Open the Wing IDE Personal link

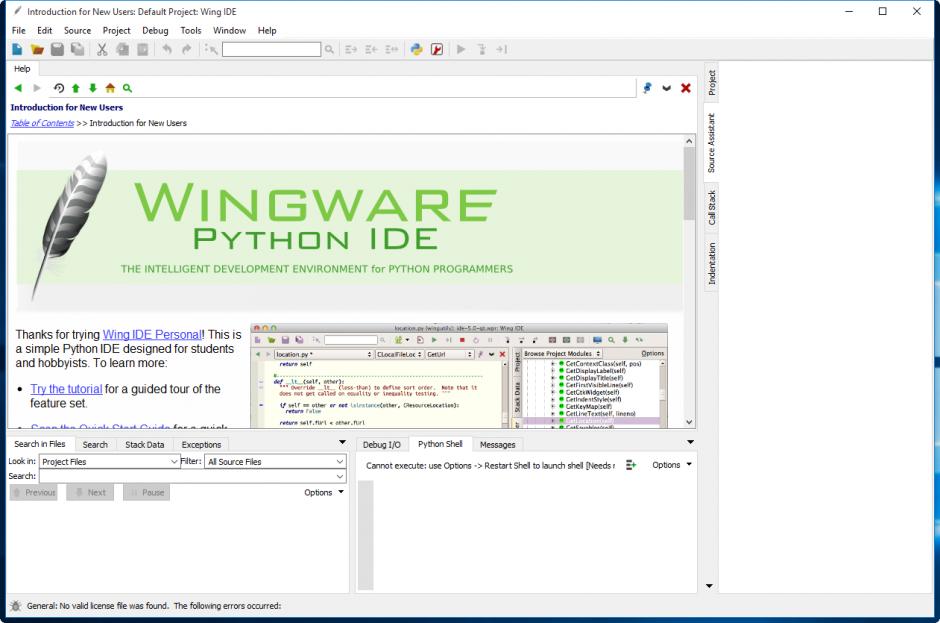point(152,335)
